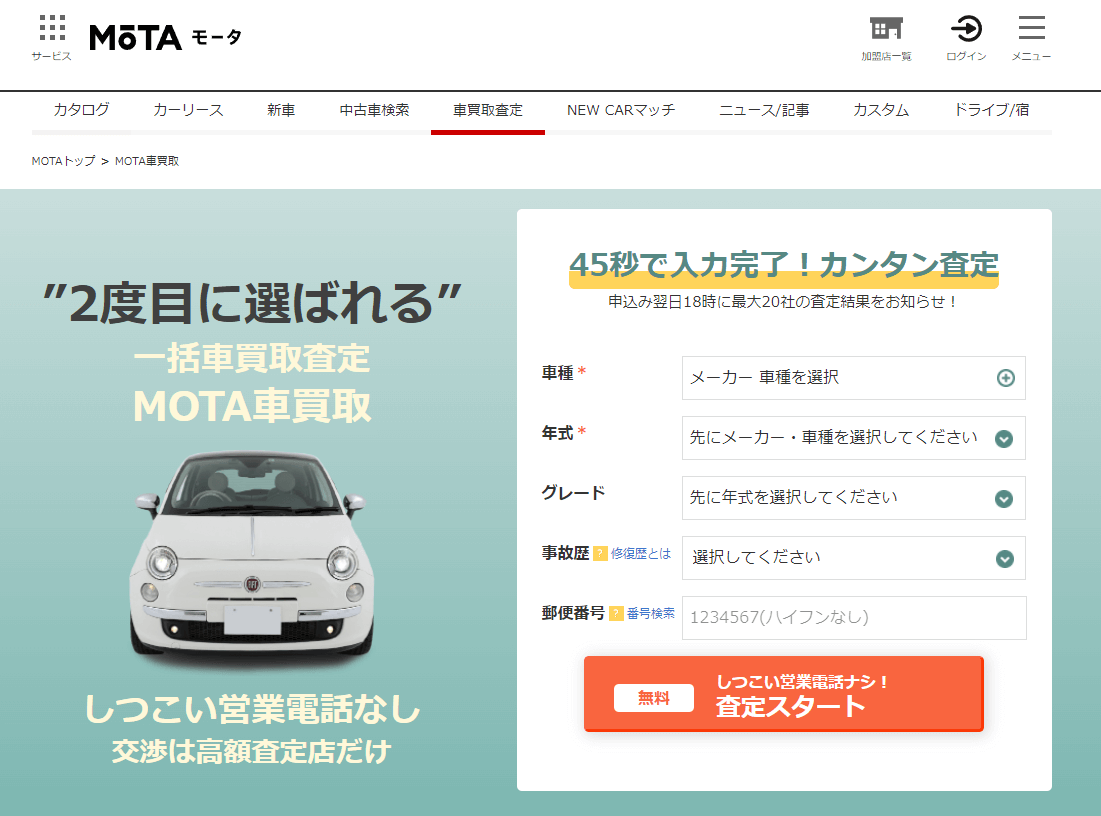Image resolution: width=1101 pixels, height=816 pixels.
Task: Click the 査定スタート button
Action: [784, 694]
